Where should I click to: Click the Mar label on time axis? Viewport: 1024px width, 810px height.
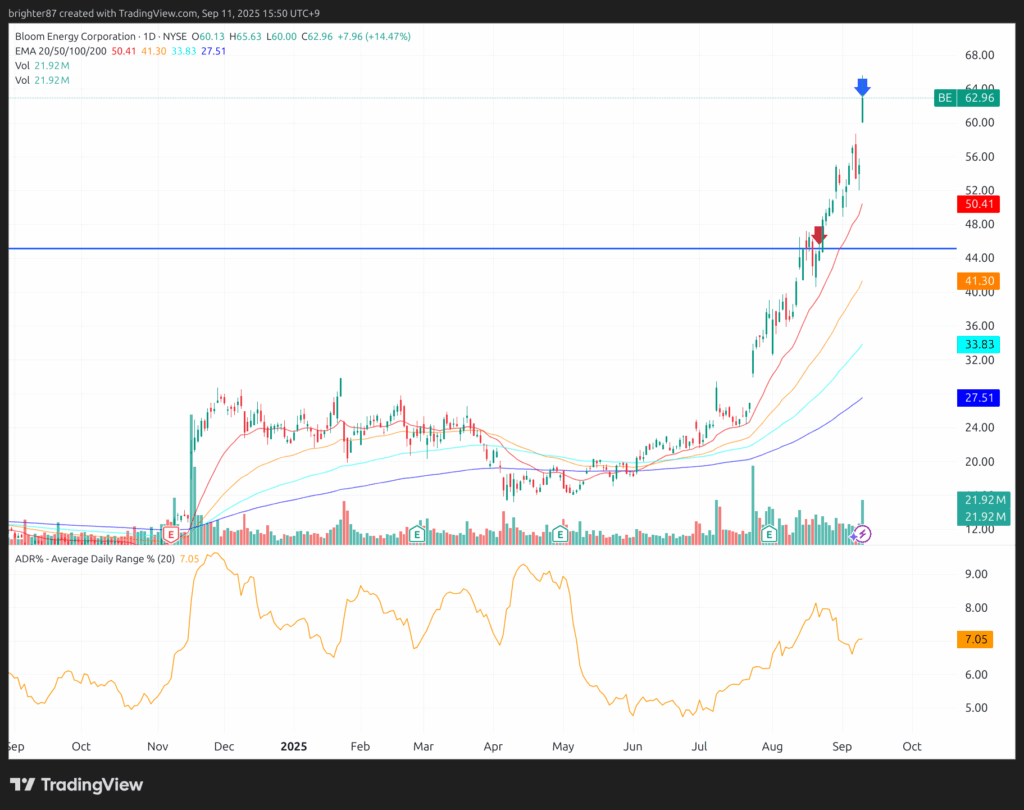coord(423,746)
